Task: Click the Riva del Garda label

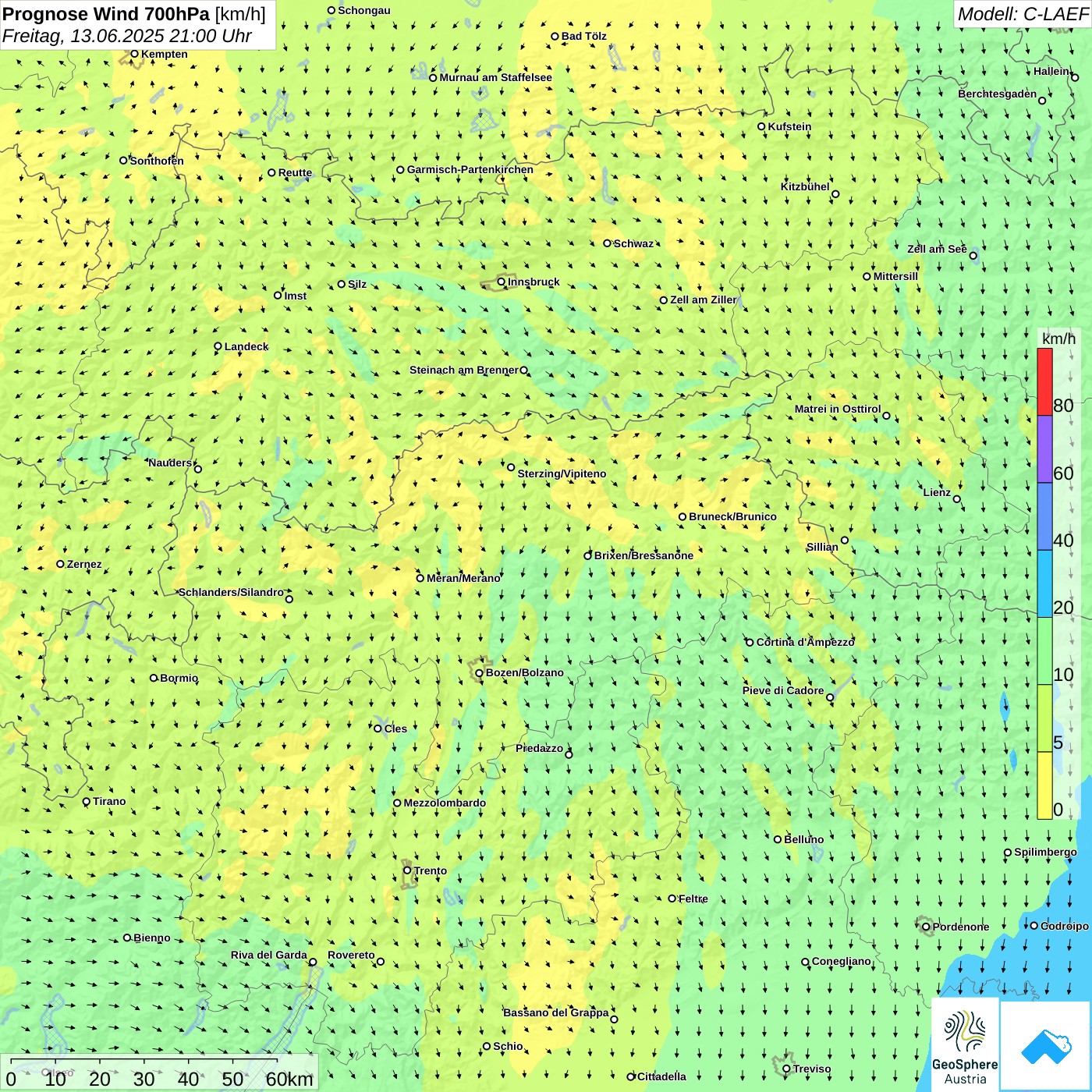Action: click(269, 955)
